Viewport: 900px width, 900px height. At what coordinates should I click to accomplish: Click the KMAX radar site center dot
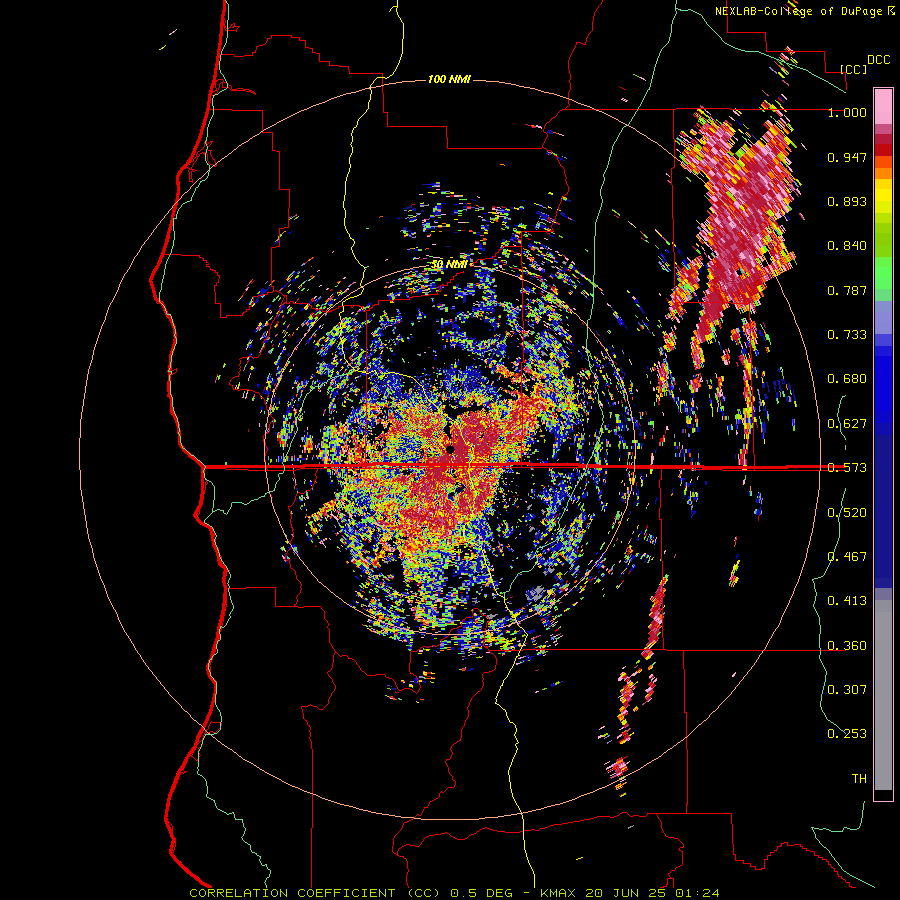451,449
